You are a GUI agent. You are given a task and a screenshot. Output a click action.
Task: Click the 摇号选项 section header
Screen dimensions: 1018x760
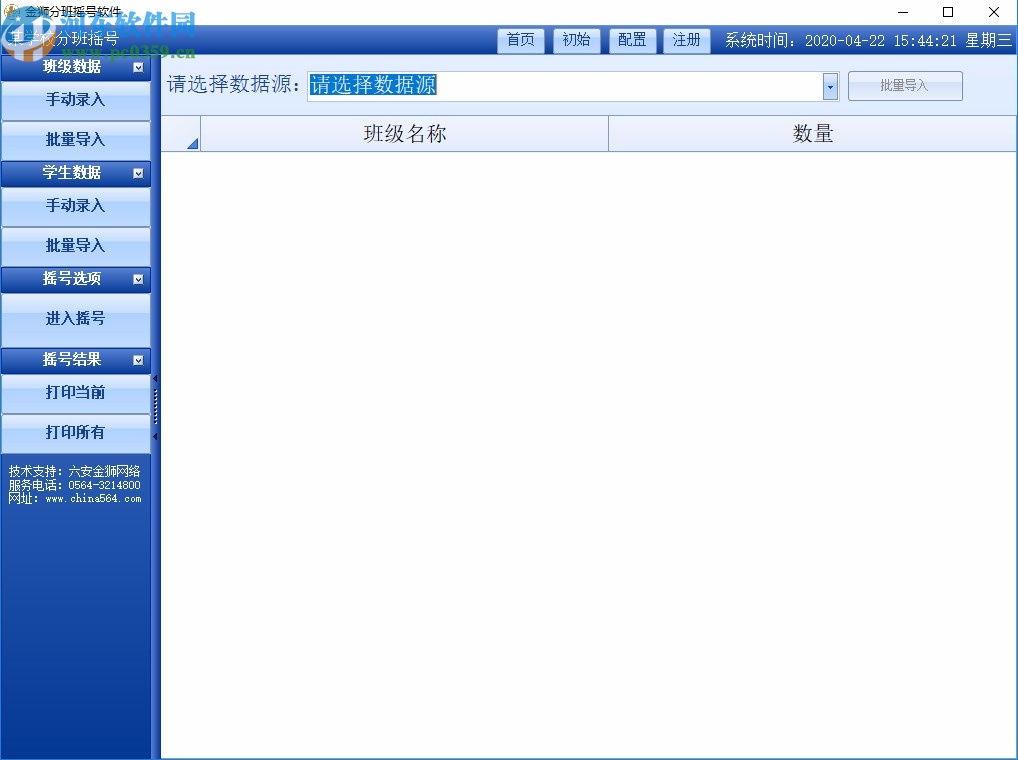75,278
